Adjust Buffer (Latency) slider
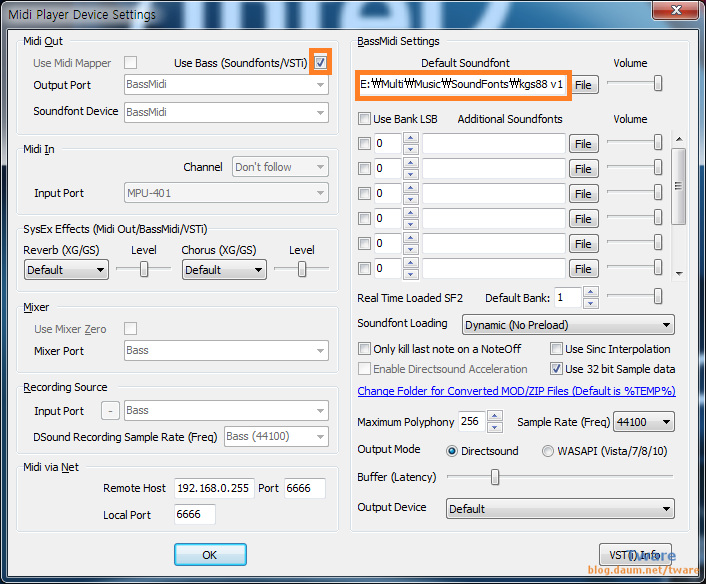The height and width of the screenshot is (584, 706). 495,476
